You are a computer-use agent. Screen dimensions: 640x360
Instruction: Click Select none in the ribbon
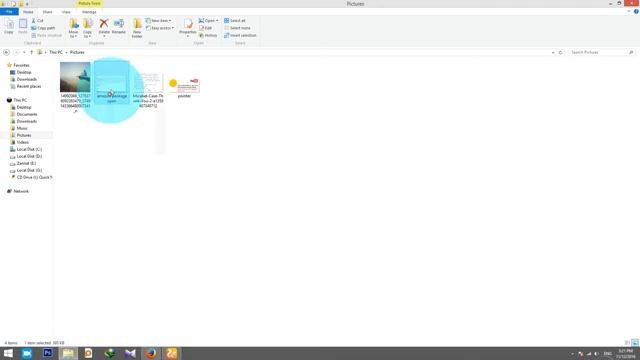(237, 28)
